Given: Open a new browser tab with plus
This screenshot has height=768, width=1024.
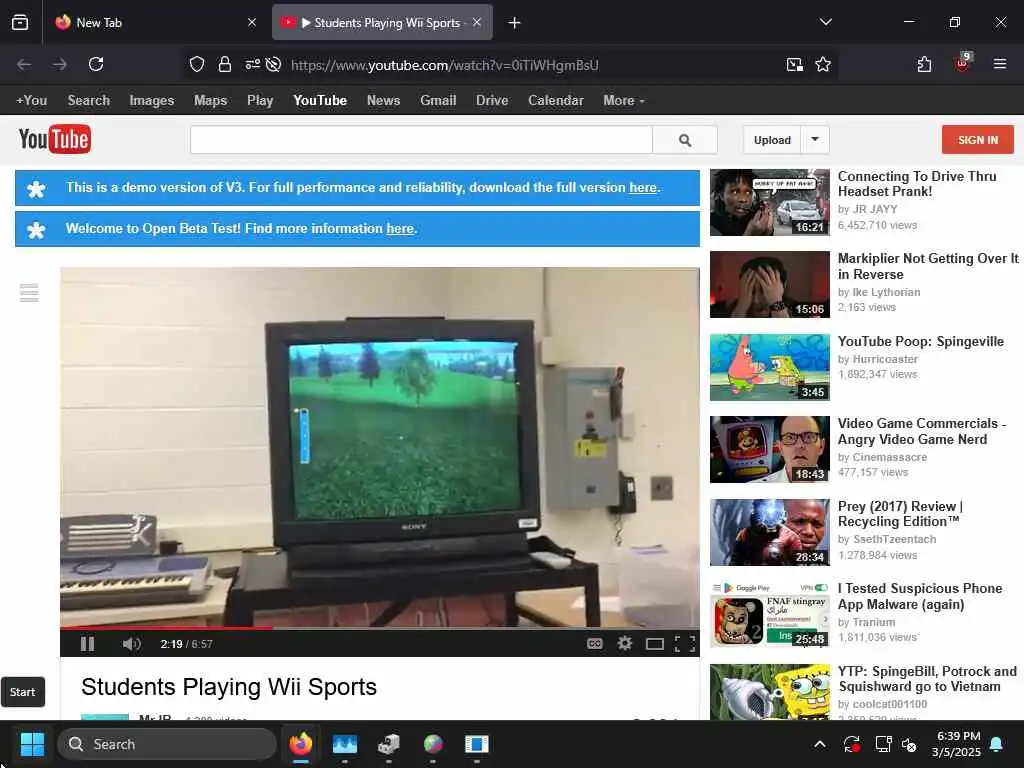Looking at the screenshot, I should (x=515, y=23).
